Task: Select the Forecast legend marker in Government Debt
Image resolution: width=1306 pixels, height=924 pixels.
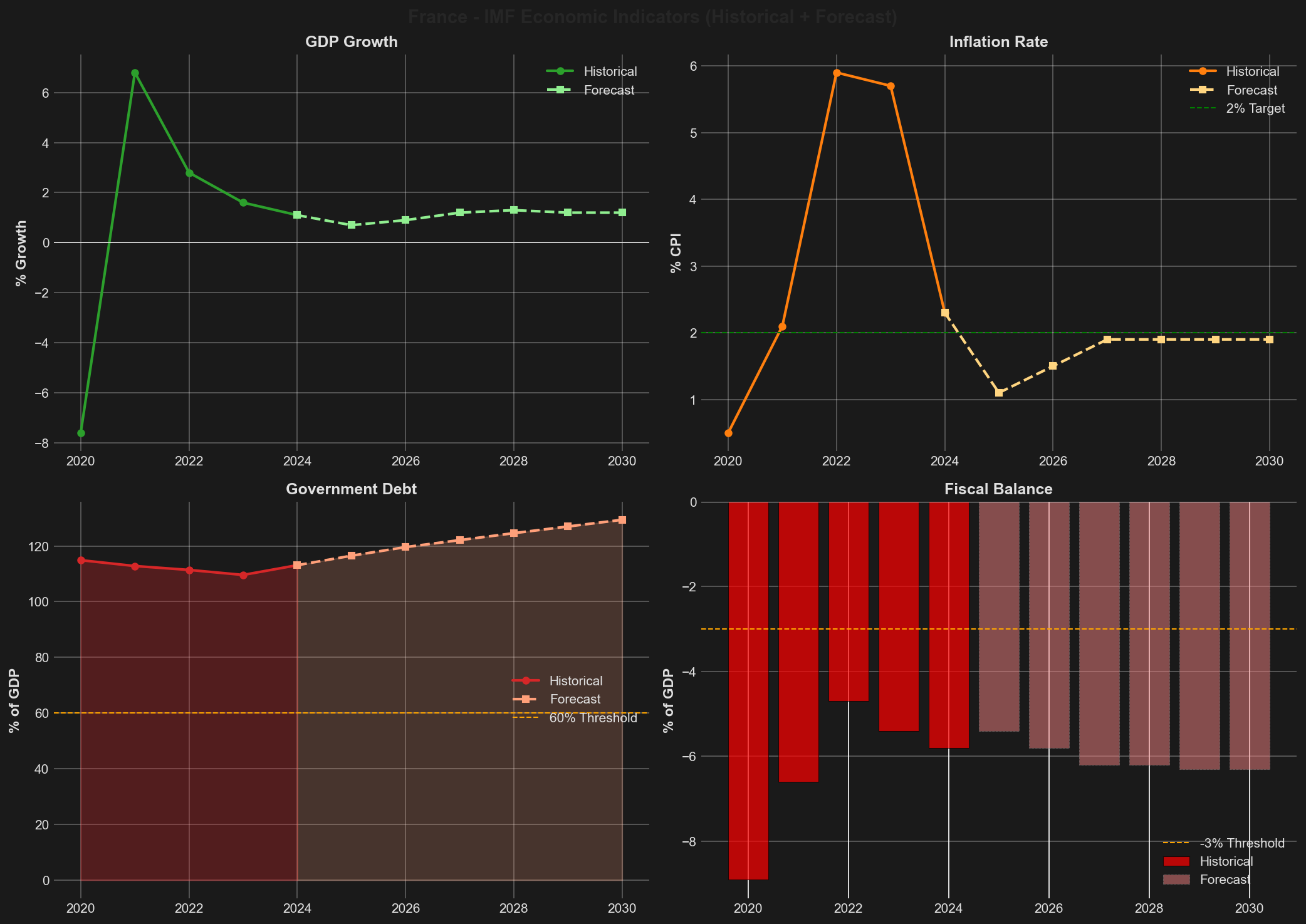Action: pyautogui.click(x=526, y=699)
